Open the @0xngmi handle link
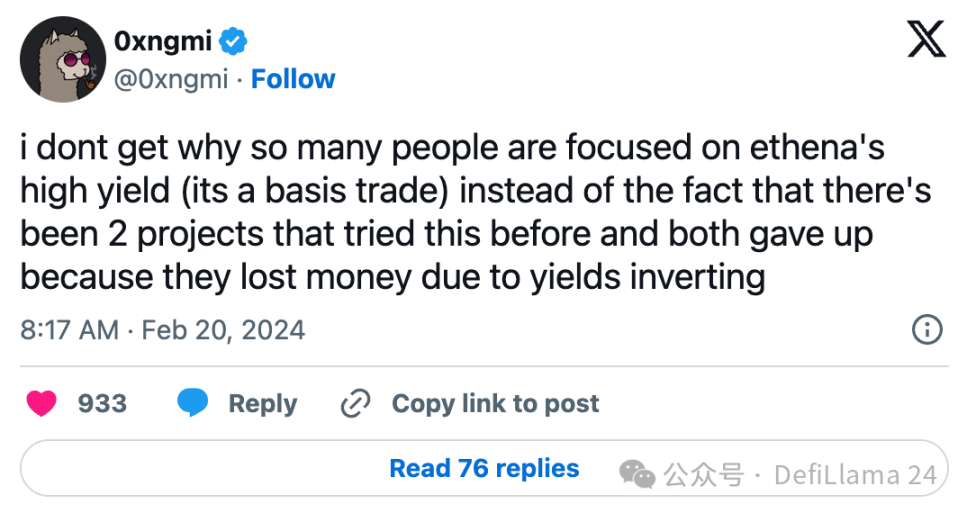 click(172, 79)
